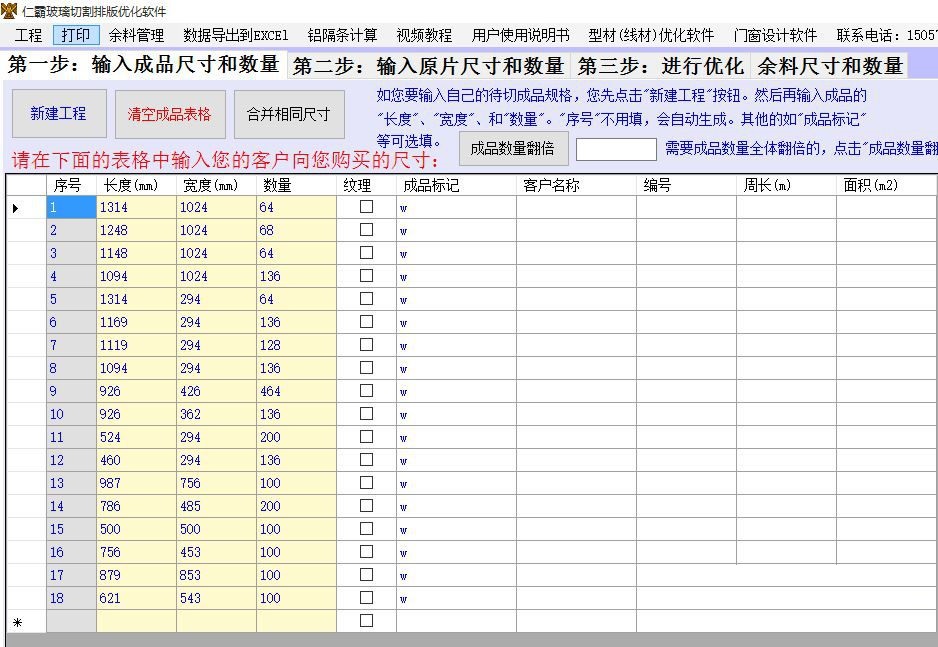The height and width of the screenshot is (647, 938).
Task: Click the 面积(m2) column header
Action: 887,185
